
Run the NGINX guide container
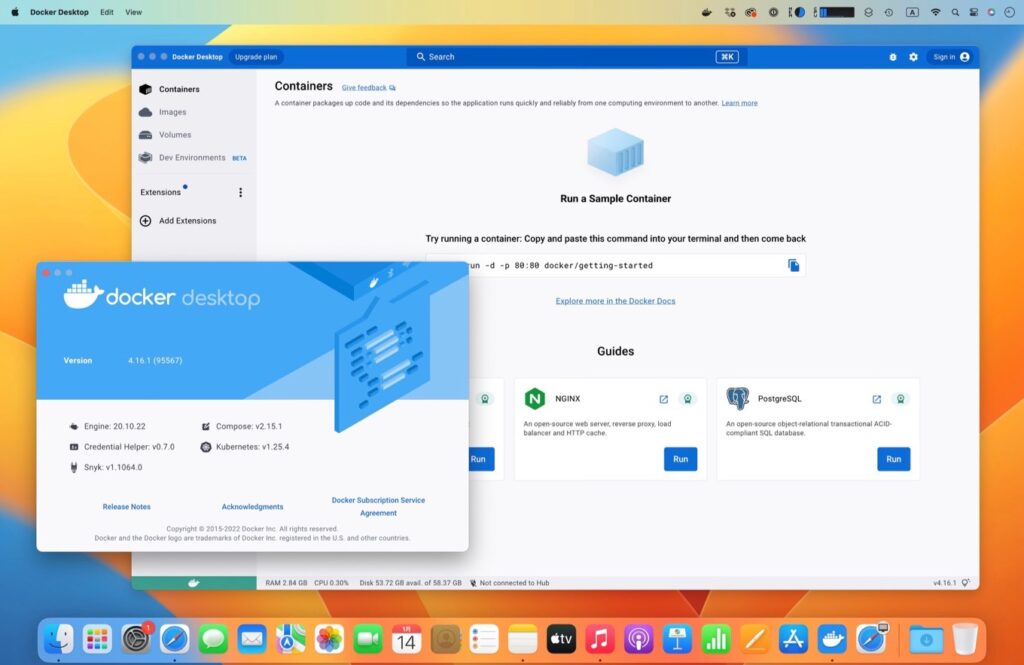pyautogui.click(x=680, y=459)
